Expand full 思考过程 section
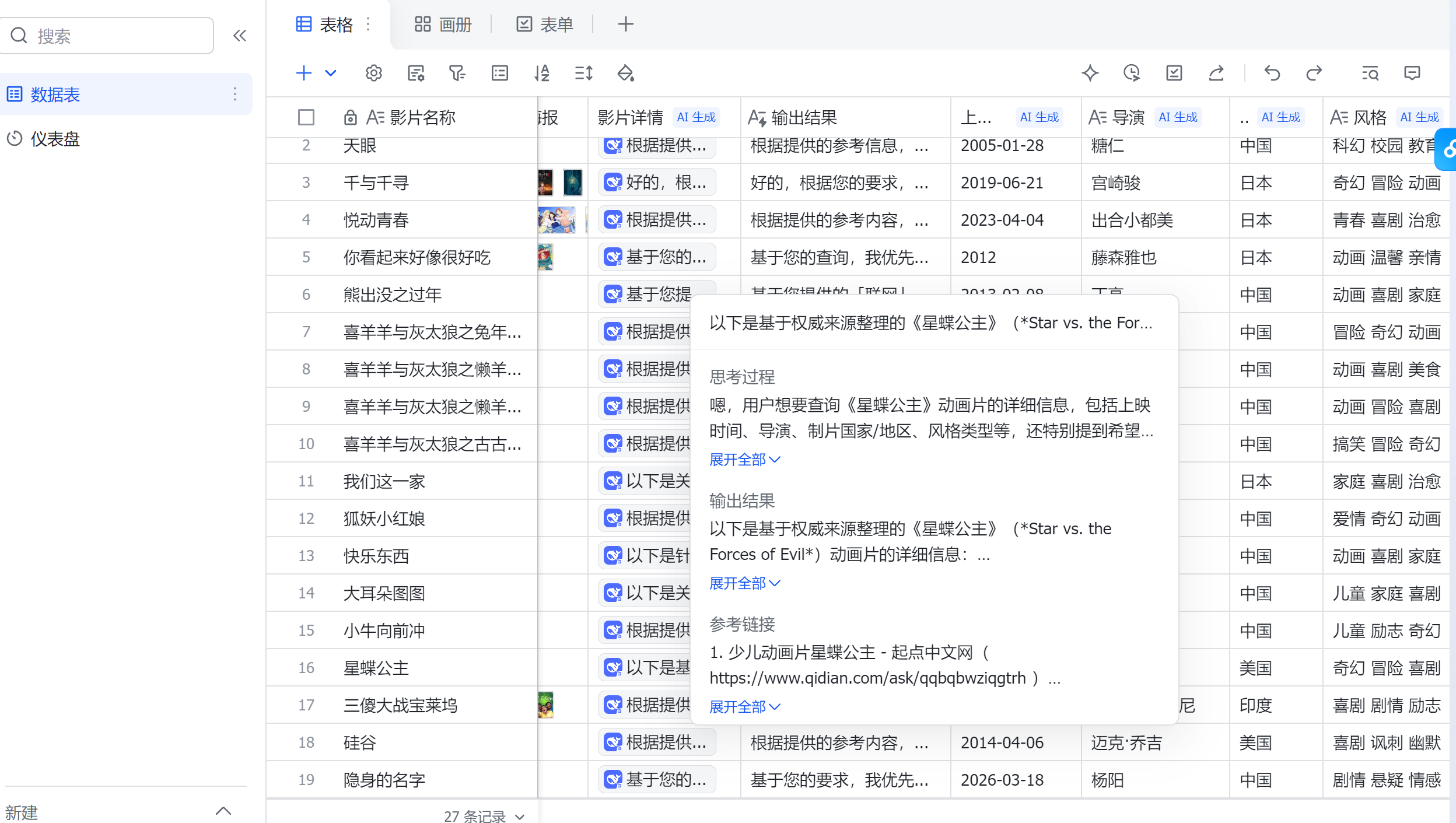 coord(744,460)
